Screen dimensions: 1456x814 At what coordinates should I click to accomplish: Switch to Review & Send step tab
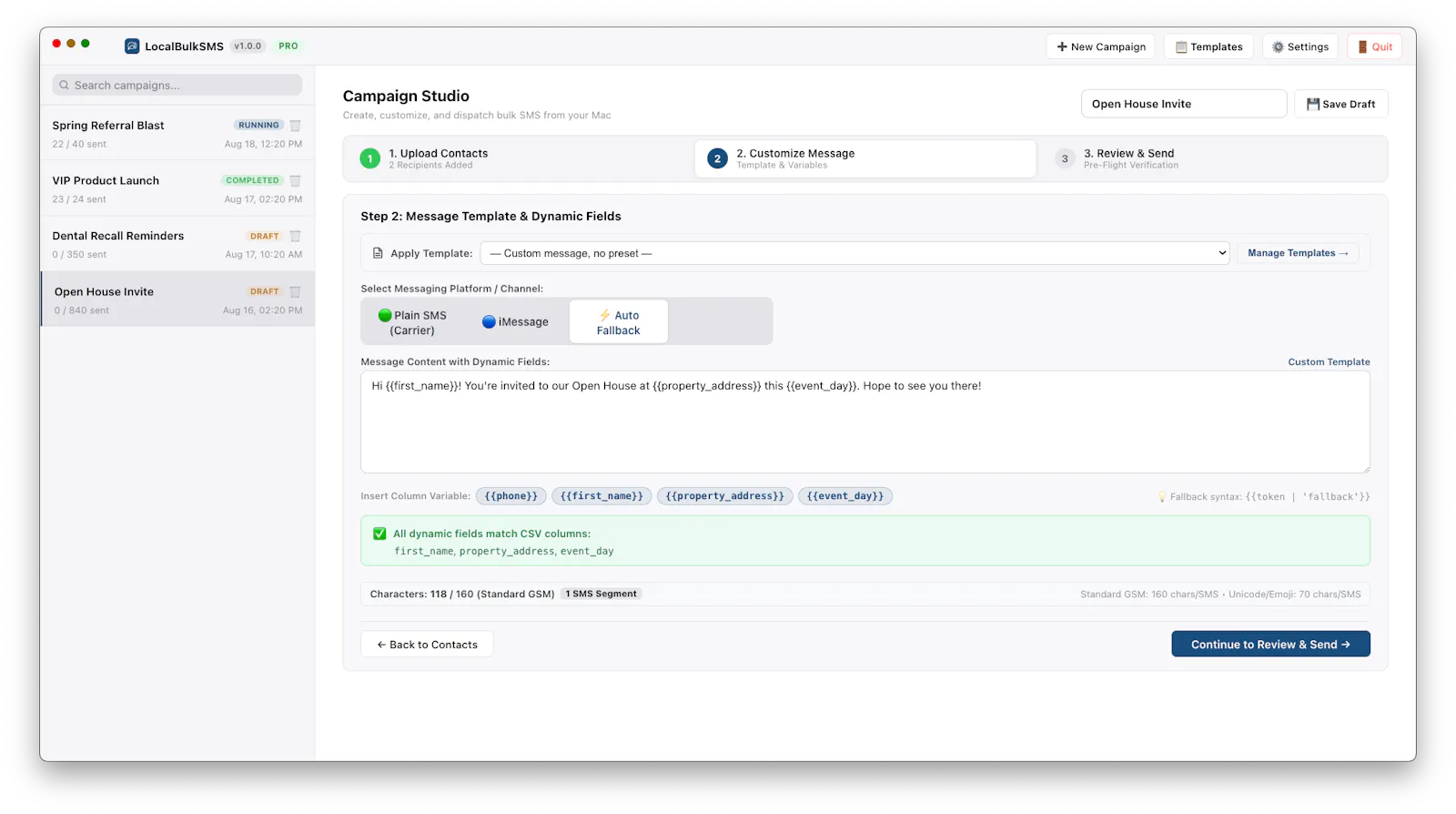click(x=1213, y=158)
